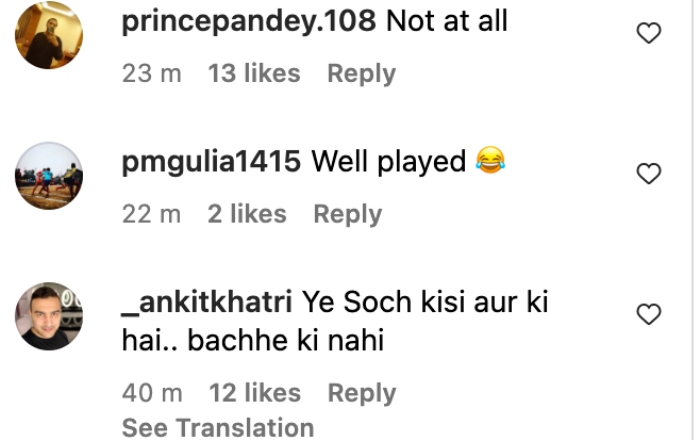View who gave 2 likes
The image size is (700, 440).
(x=247, y=214)
